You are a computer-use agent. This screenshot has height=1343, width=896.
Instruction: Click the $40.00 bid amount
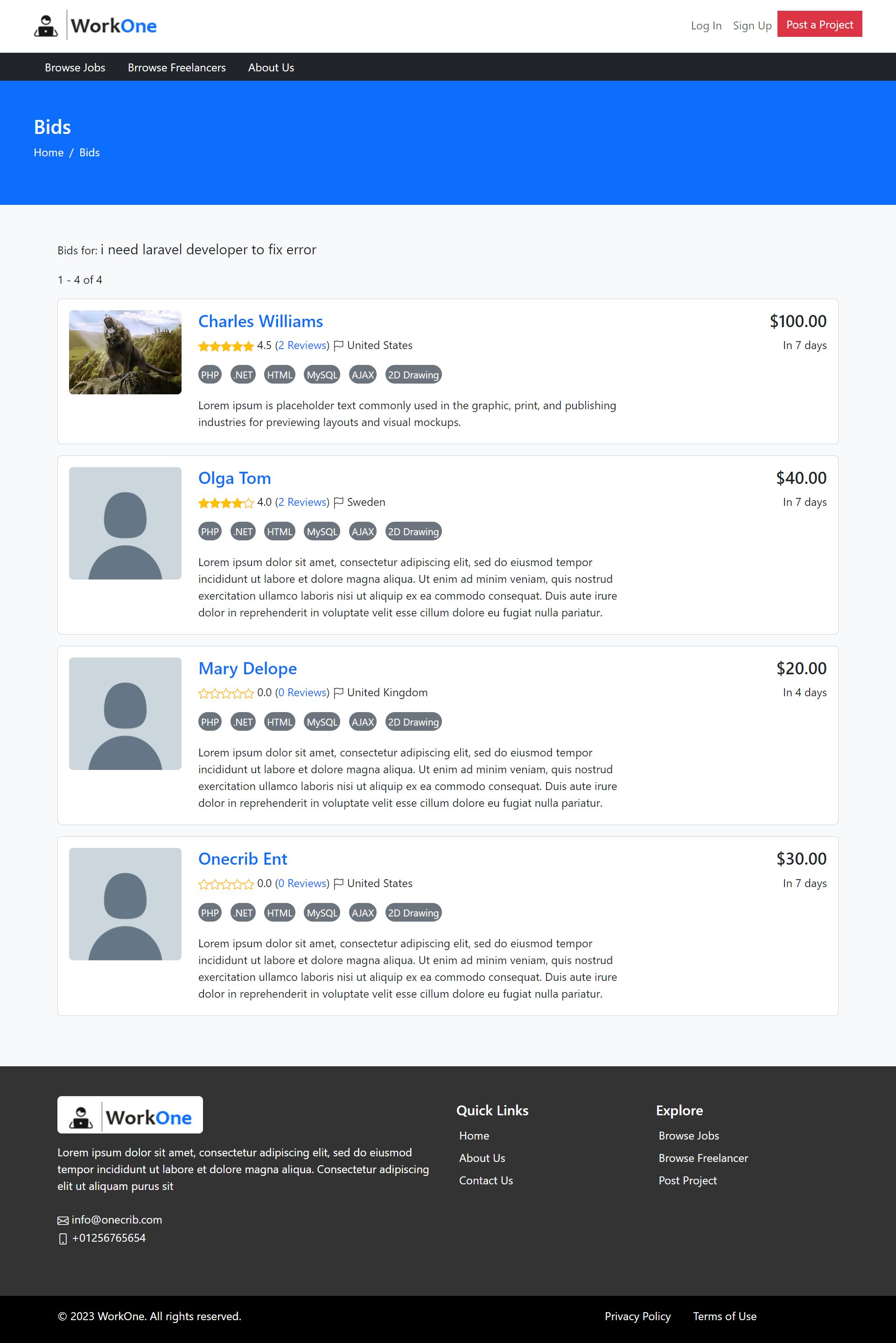(801, 478)
